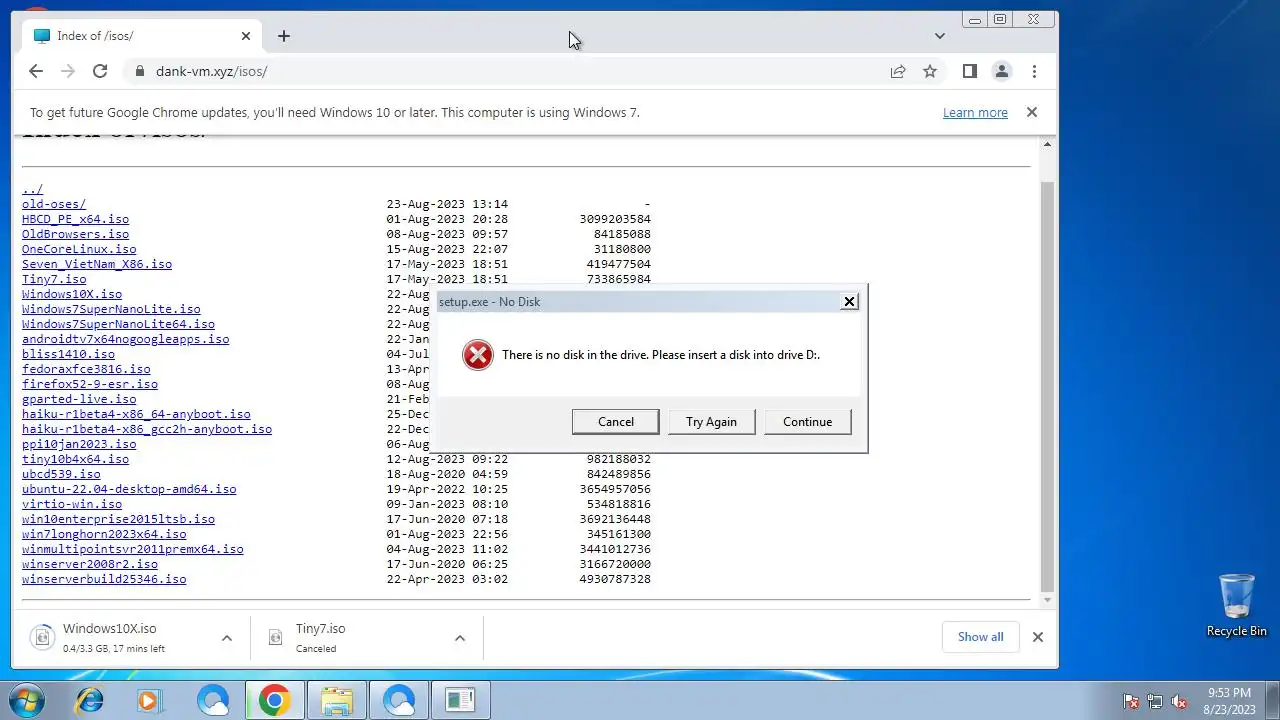This screenshot has height=720, width=1280.
Task: Download bliss1410.iso
Action: [68, 354]
